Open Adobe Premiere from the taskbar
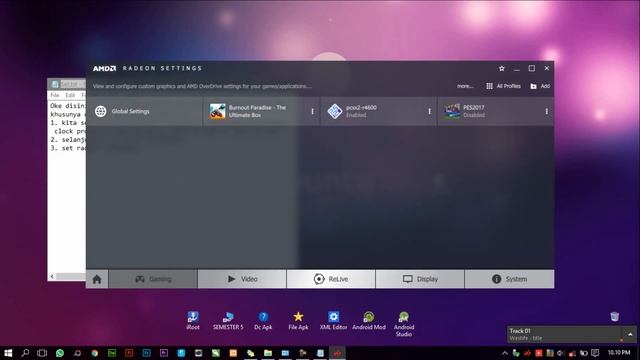The image size is (640, 360). click(164, 353)
